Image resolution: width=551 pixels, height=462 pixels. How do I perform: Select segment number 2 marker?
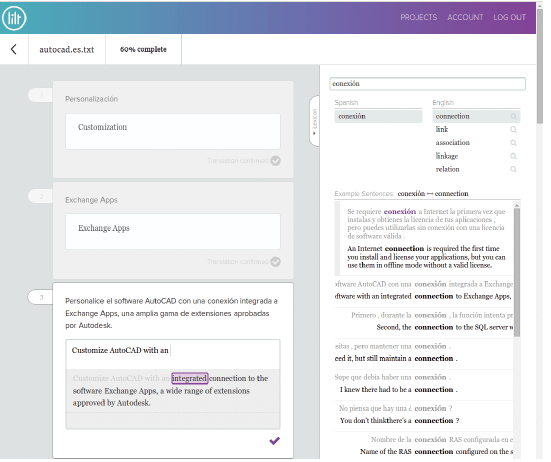point(41,196)
